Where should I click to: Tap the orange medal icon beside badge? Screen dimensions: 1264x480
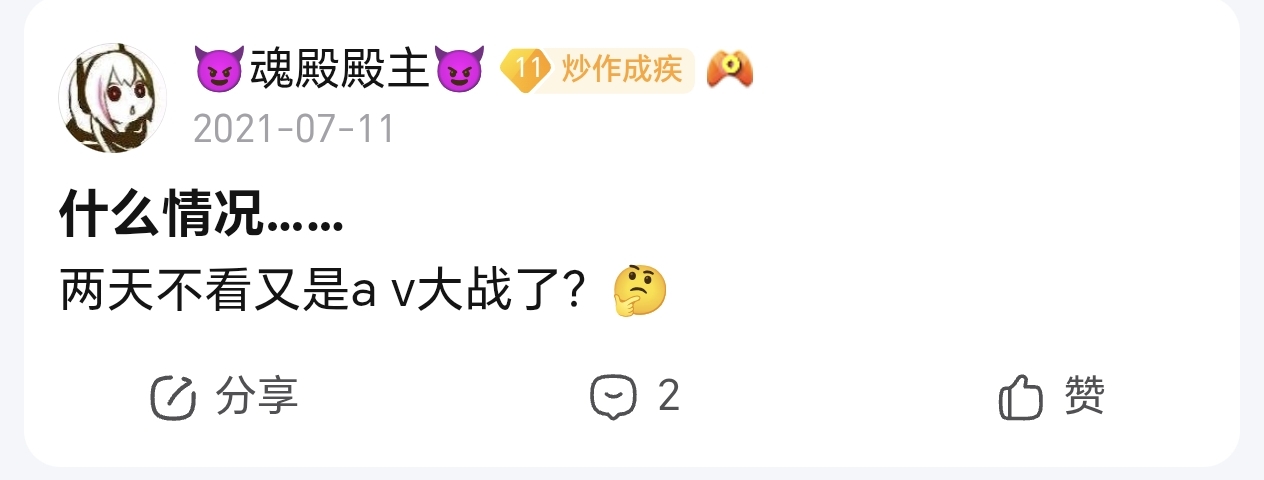(x=730, y=69)
